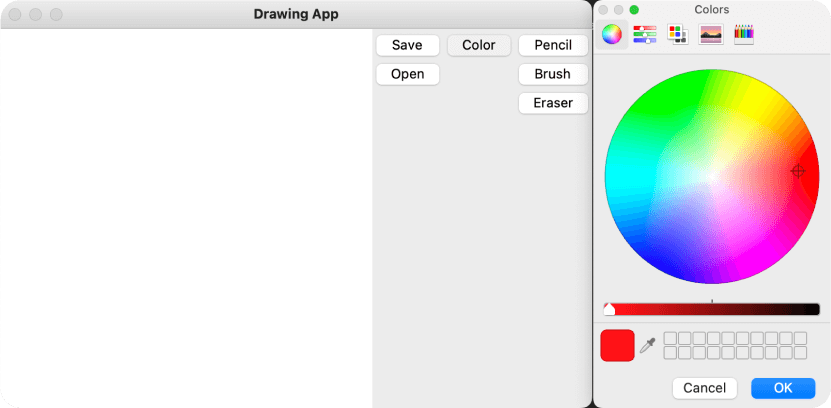Zoom the Colors panel with green button
The image size is (831, 408).
point(634,10)
